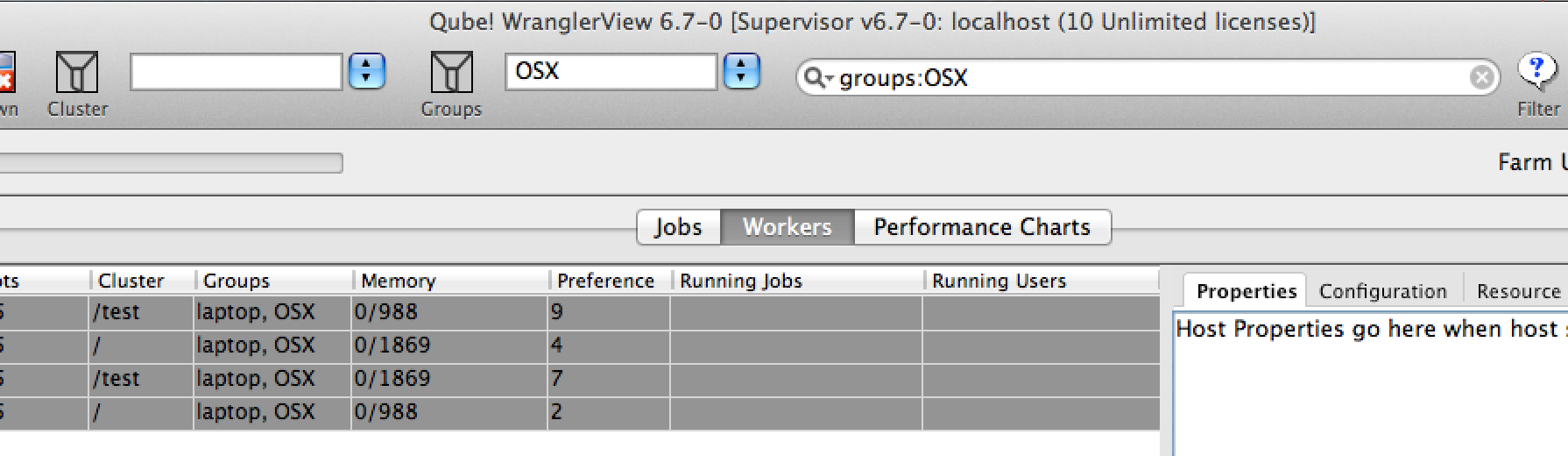Open the Configuration tab
1568x456 pixels.
click(1382, 291)
